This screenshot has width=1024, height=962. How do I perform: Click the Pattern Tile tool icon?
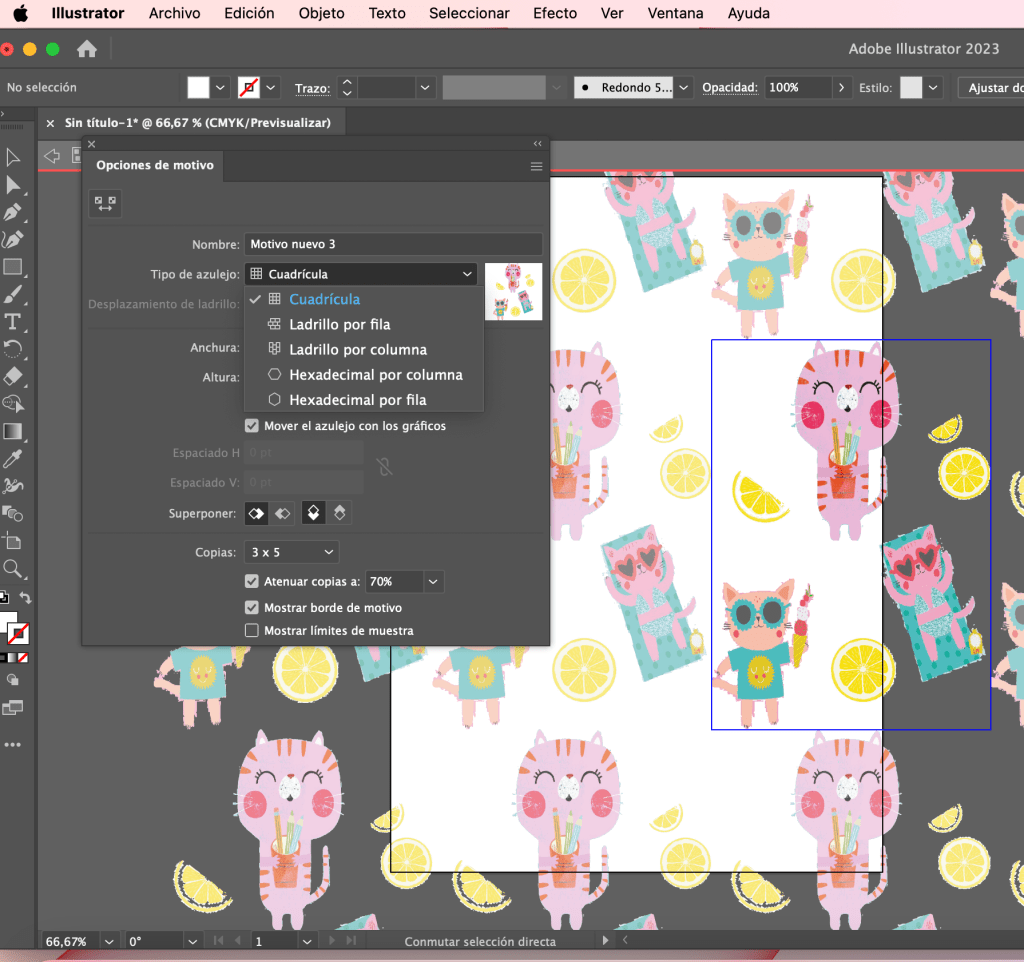coord(105,203)
